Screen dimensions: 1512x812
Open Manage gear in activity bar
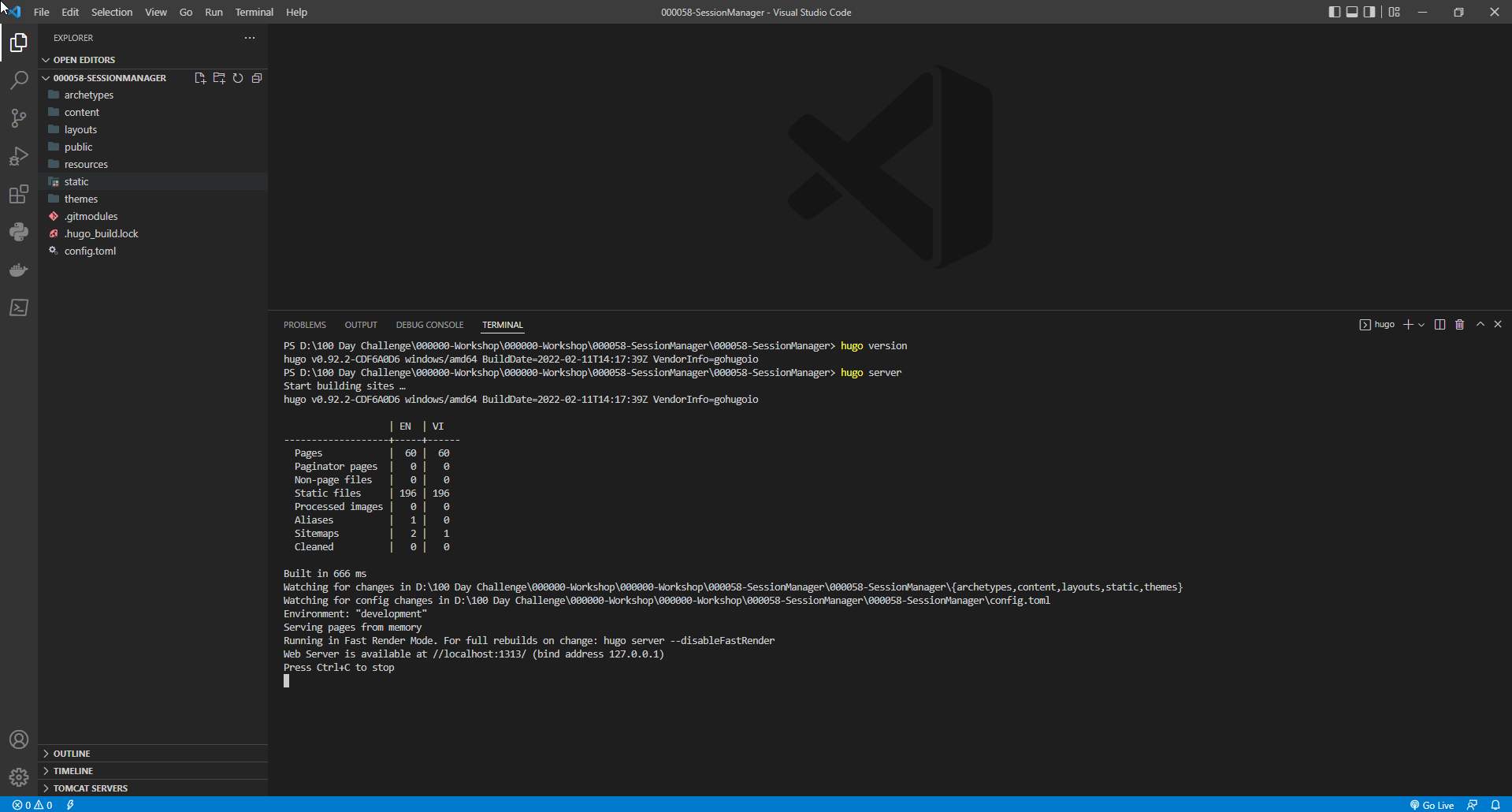19,777
